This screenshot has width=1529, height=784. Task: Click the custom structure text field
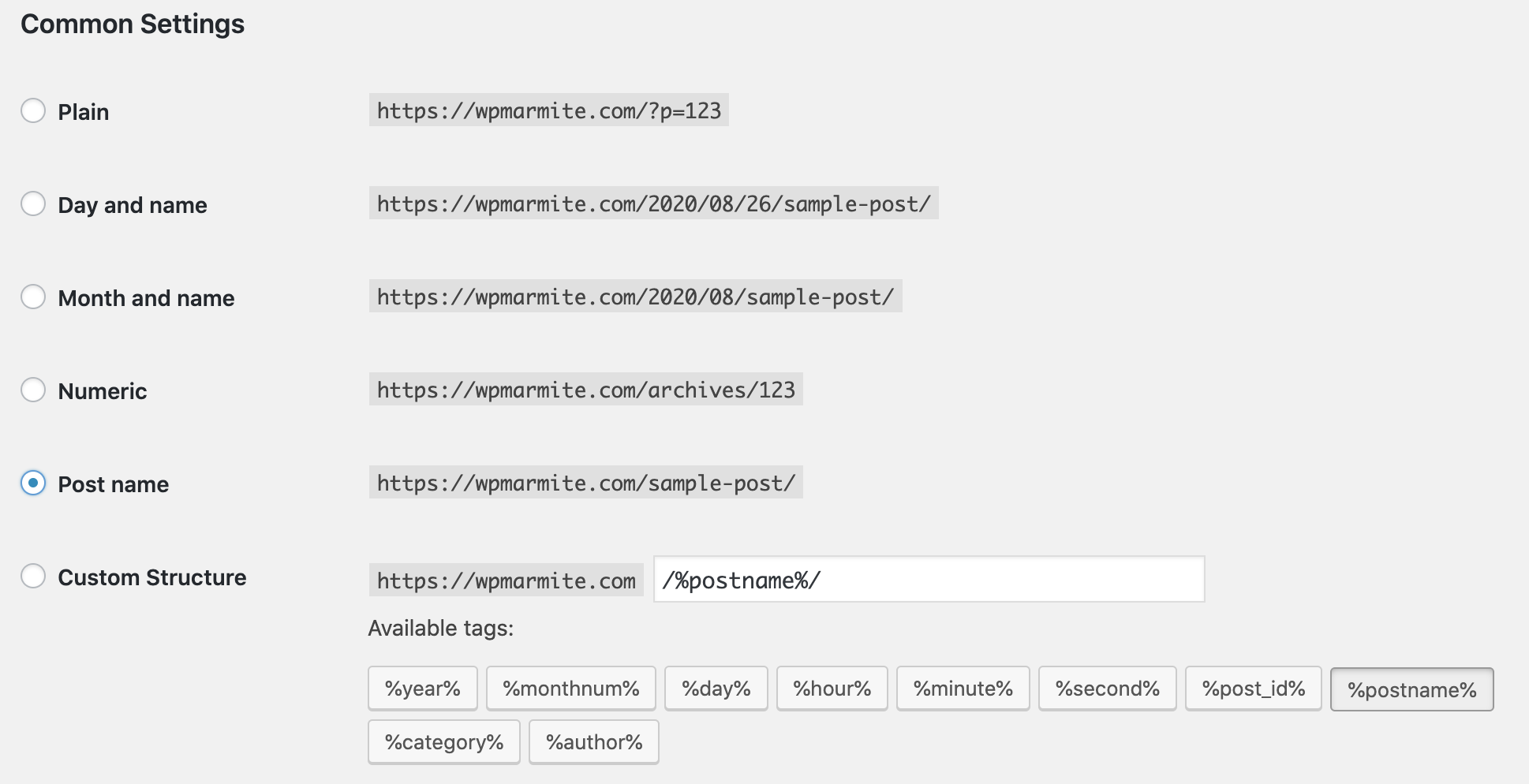pyautogui.click(x=929, y=579)
